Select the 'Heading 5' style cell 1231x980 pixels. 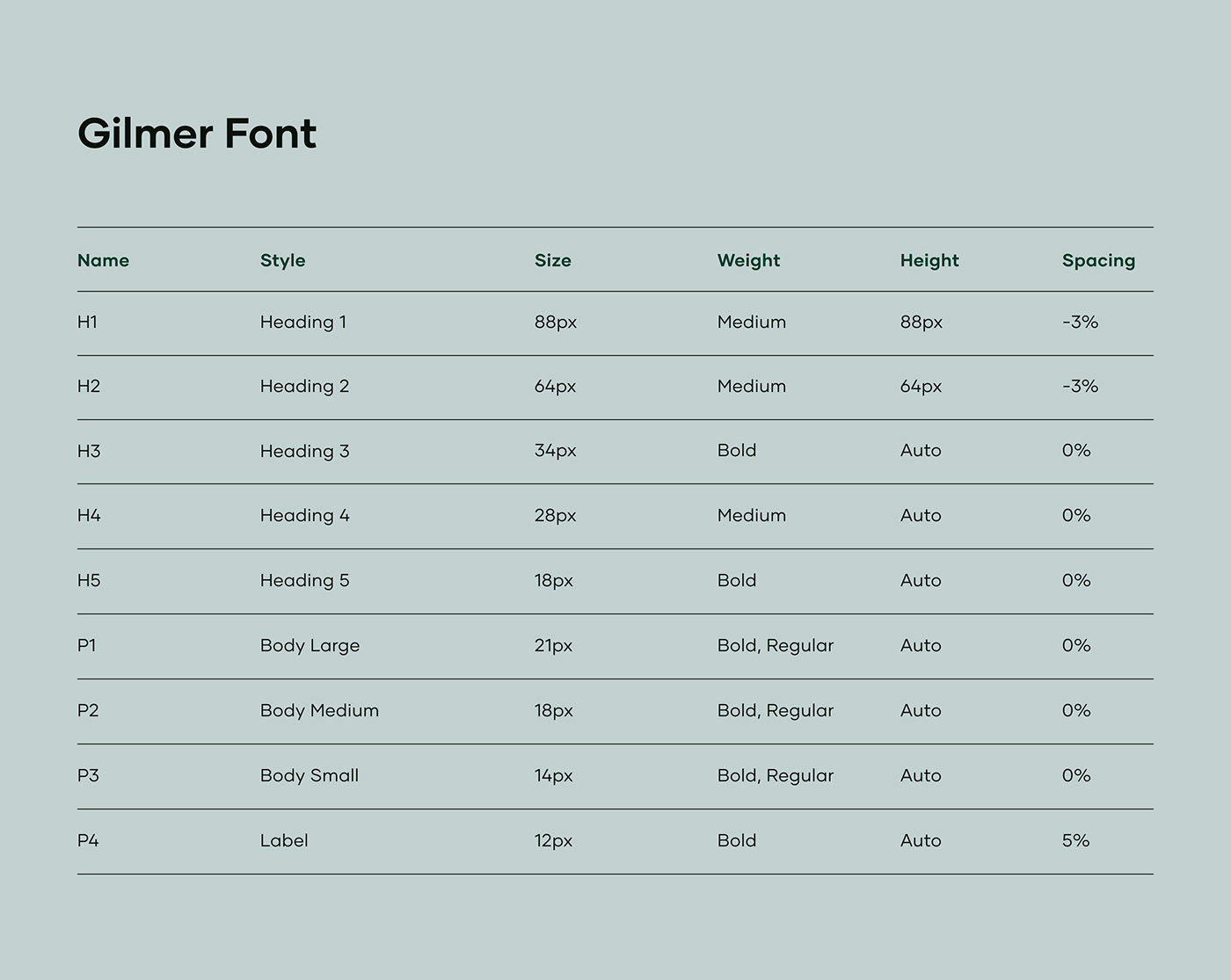pos(305,580)
